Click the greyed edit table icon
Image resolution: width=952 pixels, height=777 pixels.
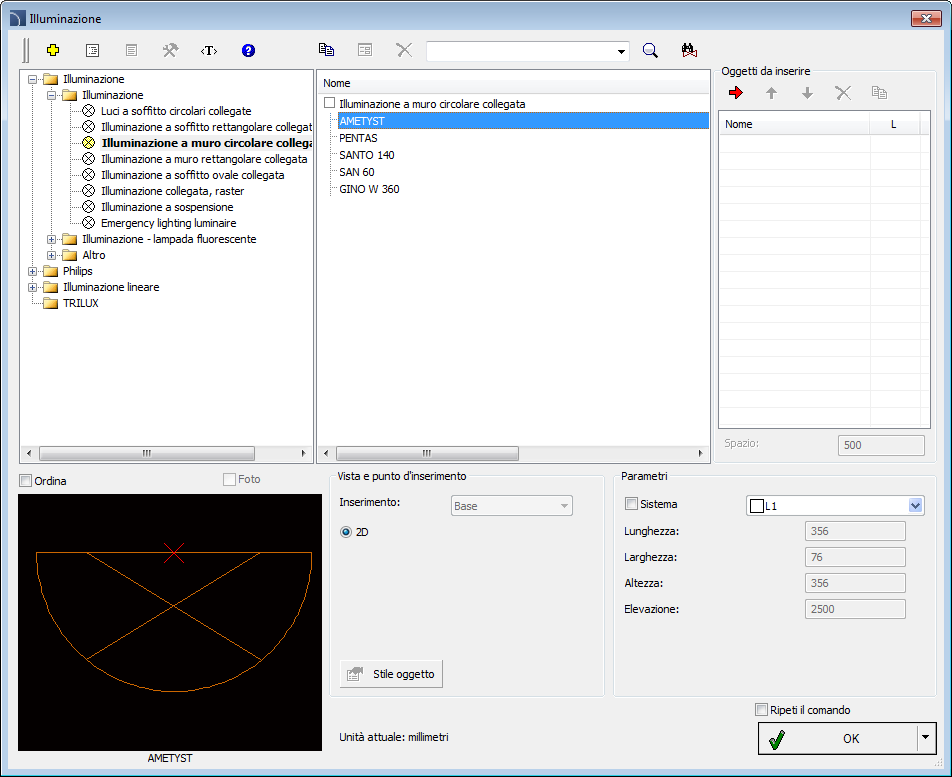point(365,50)
